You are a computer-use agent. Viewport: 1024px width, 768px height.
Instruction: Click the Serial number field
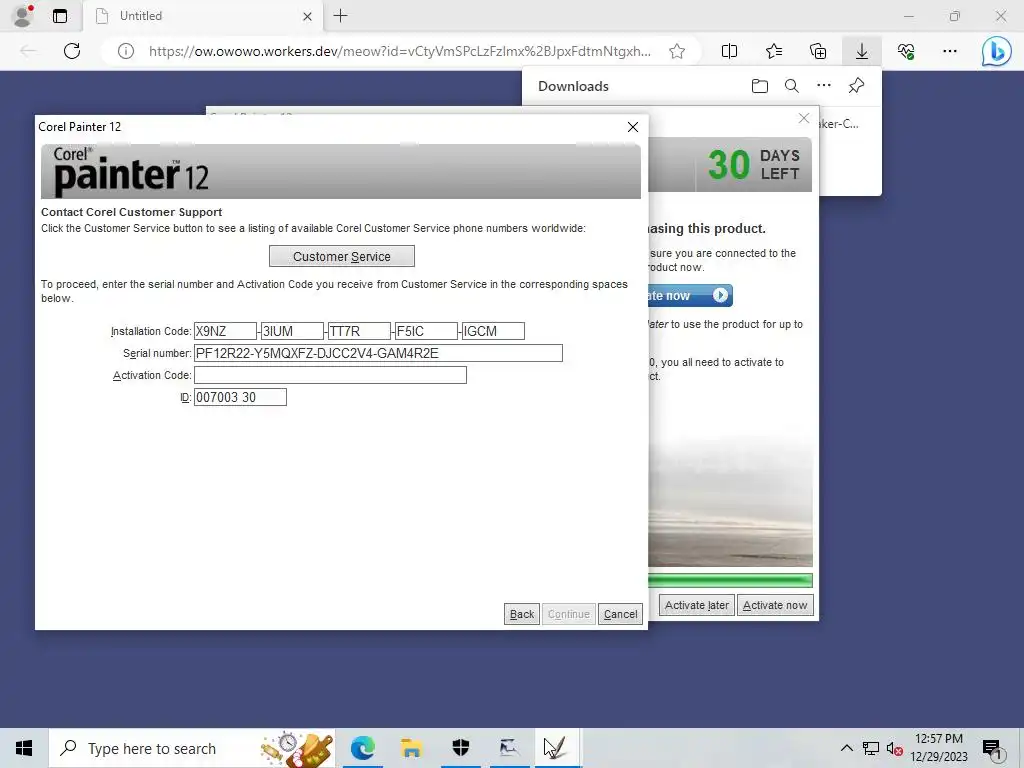pos(378,353)
